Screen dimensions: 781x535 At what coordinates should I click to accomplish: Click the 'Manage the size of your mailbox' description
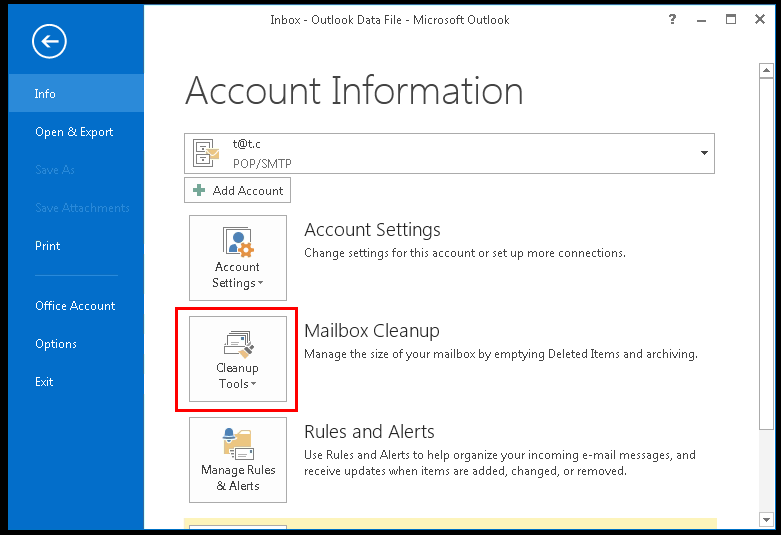501,354
